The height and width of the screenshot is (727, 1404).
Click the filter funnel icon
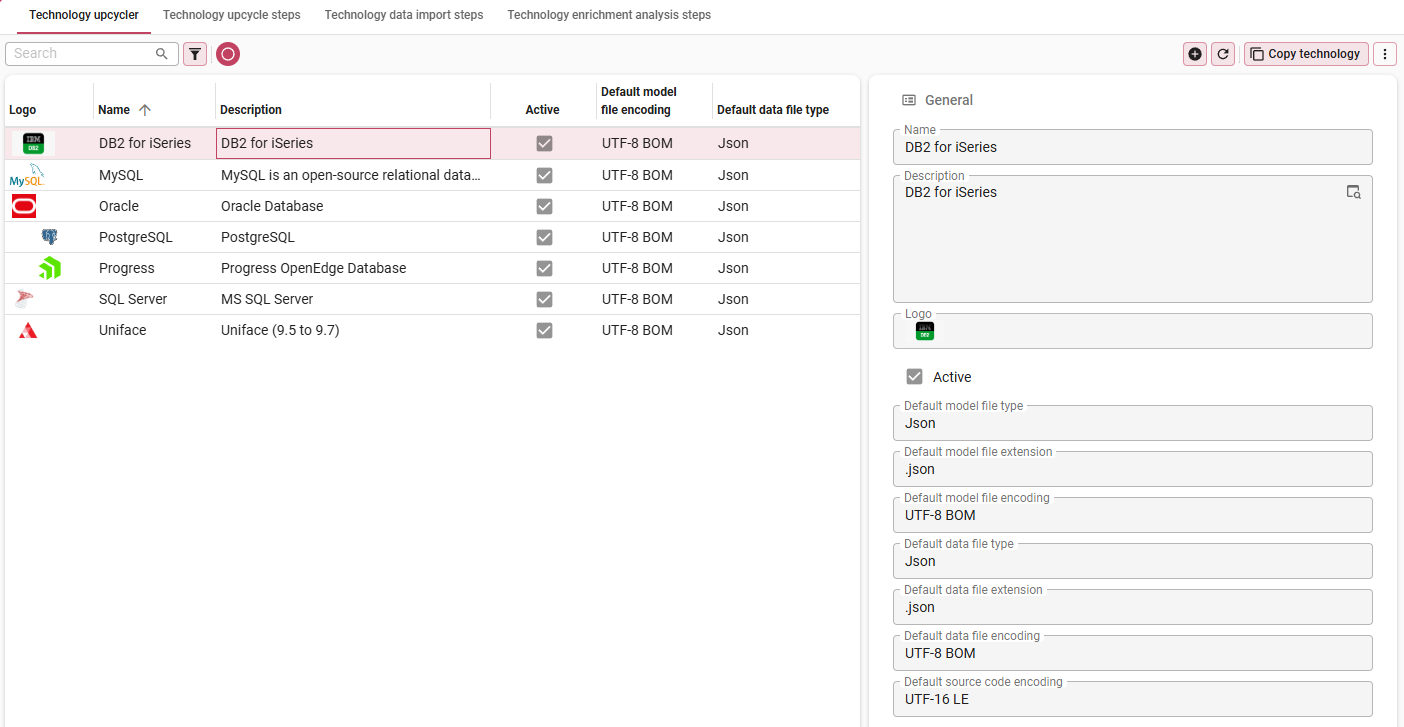point(195,54)
